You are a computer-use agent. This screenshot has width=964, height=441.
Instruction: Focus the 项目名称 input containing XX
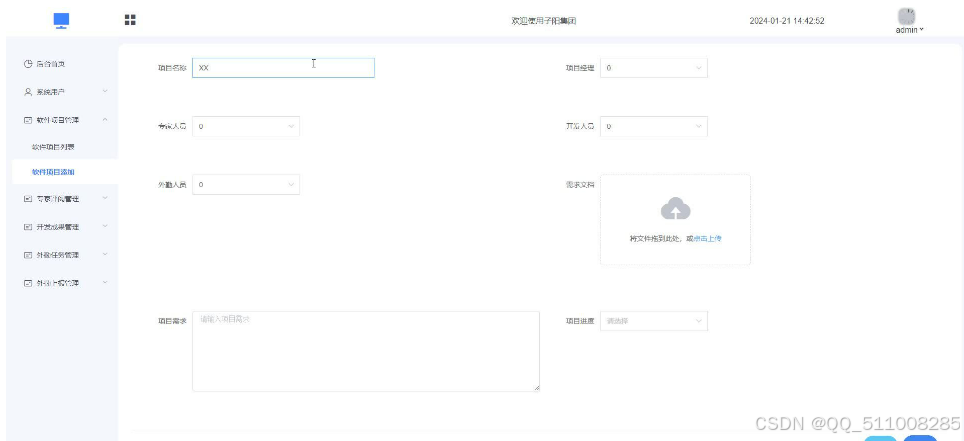(x=283, y=68)
